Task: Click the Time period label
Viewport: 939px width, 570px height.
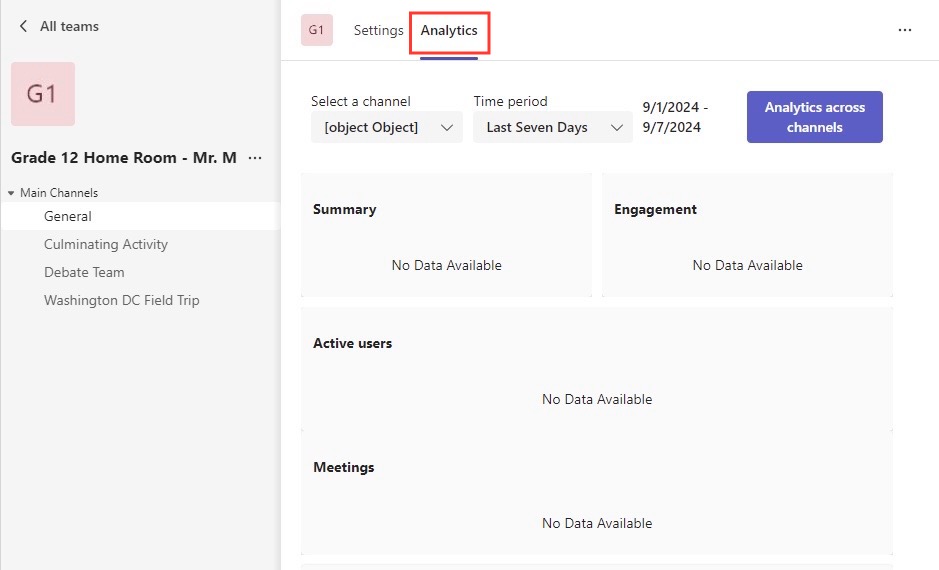Action: (x=510, y=101)
